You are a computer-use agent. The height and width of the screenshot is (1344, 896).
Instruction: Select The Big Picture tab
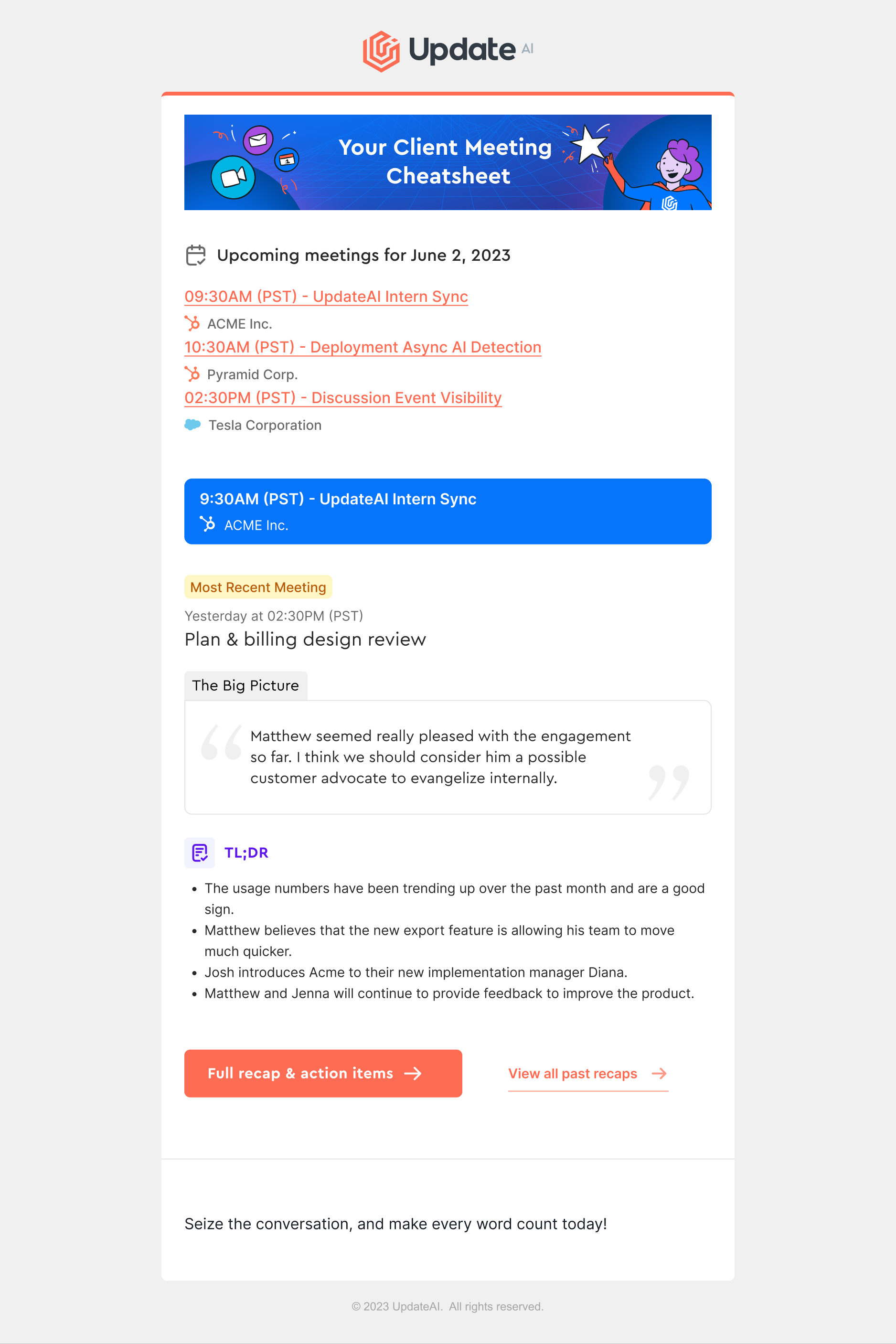pos(245,686)
